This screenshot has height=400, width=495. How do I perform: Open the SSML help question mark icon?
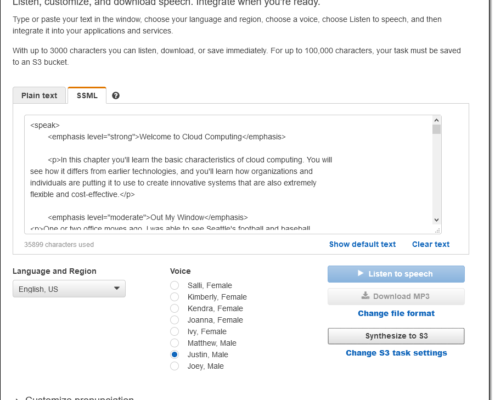116,96
